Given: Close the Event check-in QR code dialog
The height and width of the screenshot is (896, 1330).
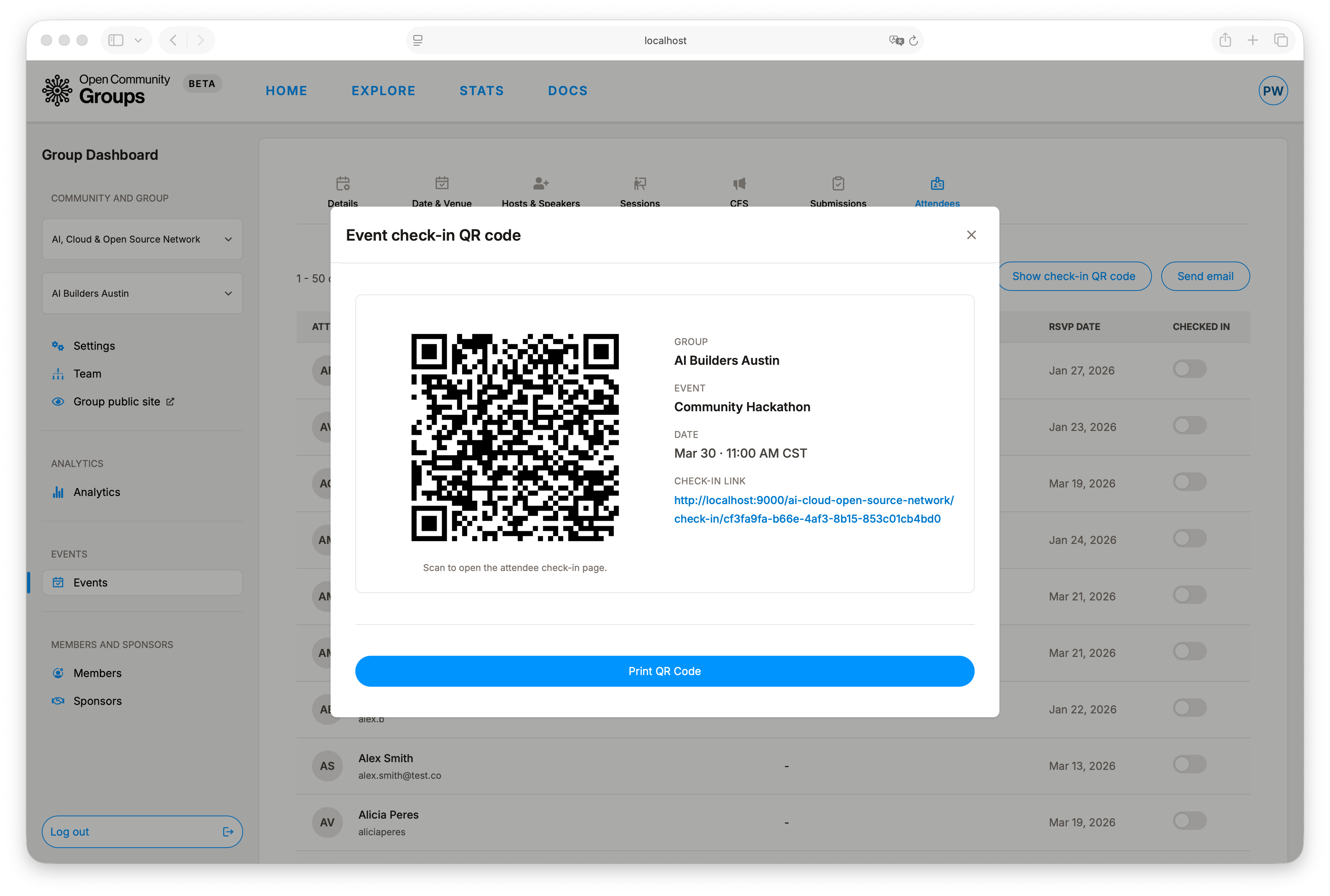Looking at the screenshot, I should (971, 235).
